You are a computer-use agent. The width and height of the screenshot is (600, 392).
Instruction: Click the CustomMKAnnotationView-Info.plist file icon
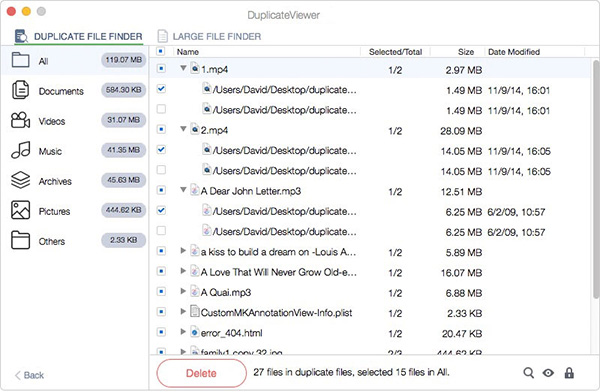(195, 312)
